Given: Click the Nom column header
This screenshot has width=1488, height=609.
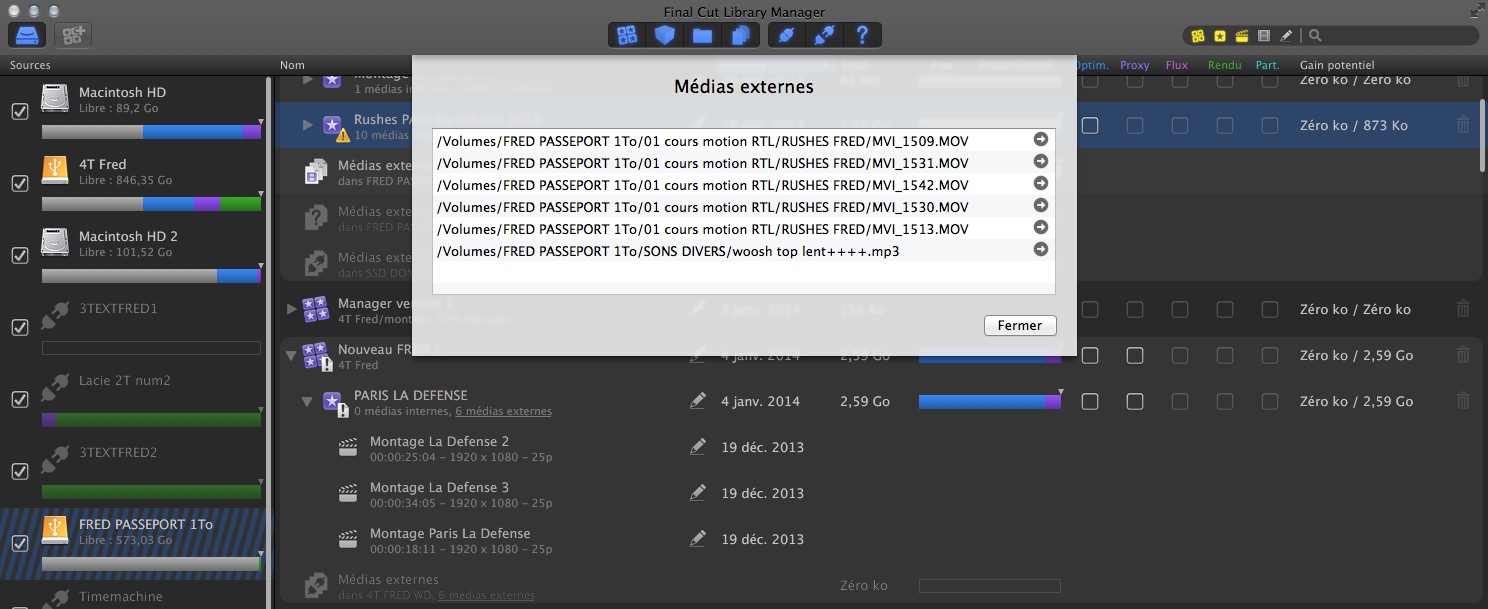Looking at the screenshot, I should 292,65.
